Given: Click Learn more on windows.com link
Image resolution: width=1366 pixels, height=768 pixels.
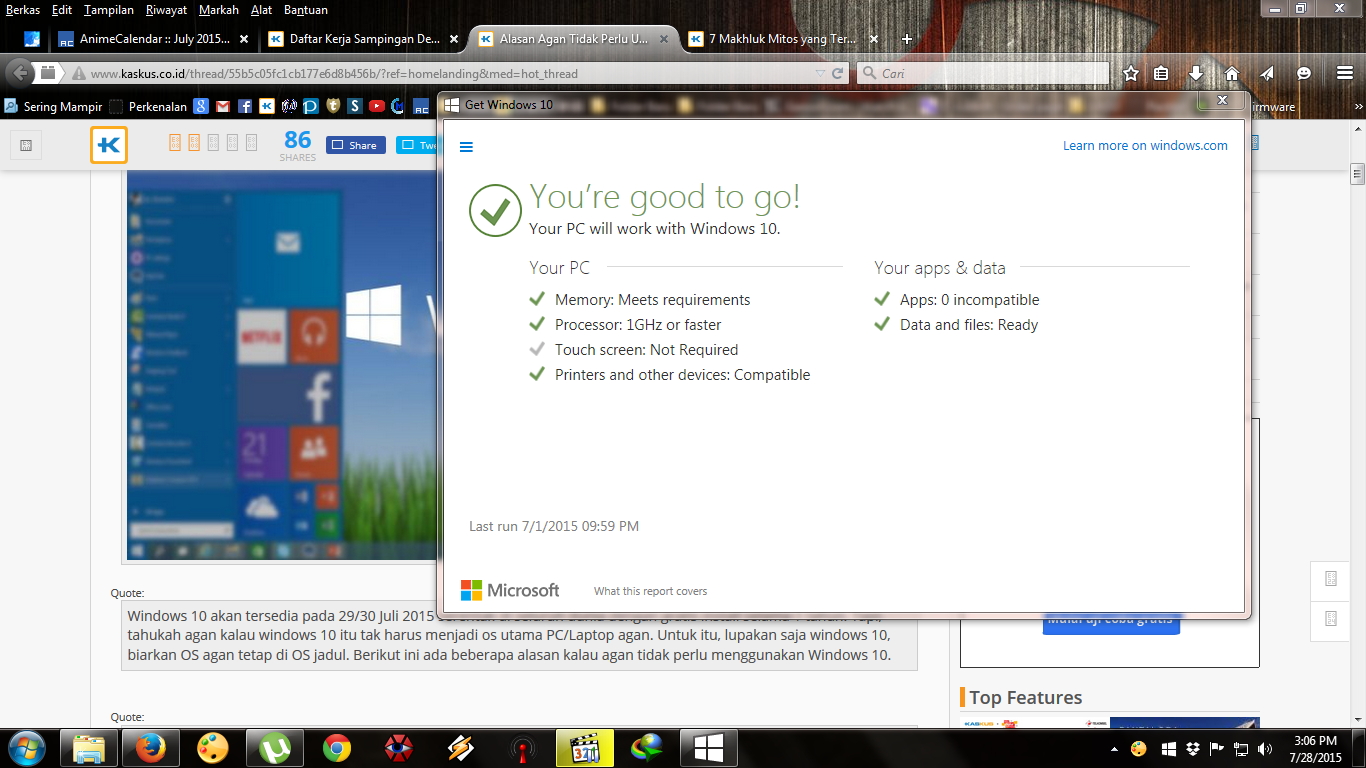Looking at the screenshot, I should [1145, 145].
